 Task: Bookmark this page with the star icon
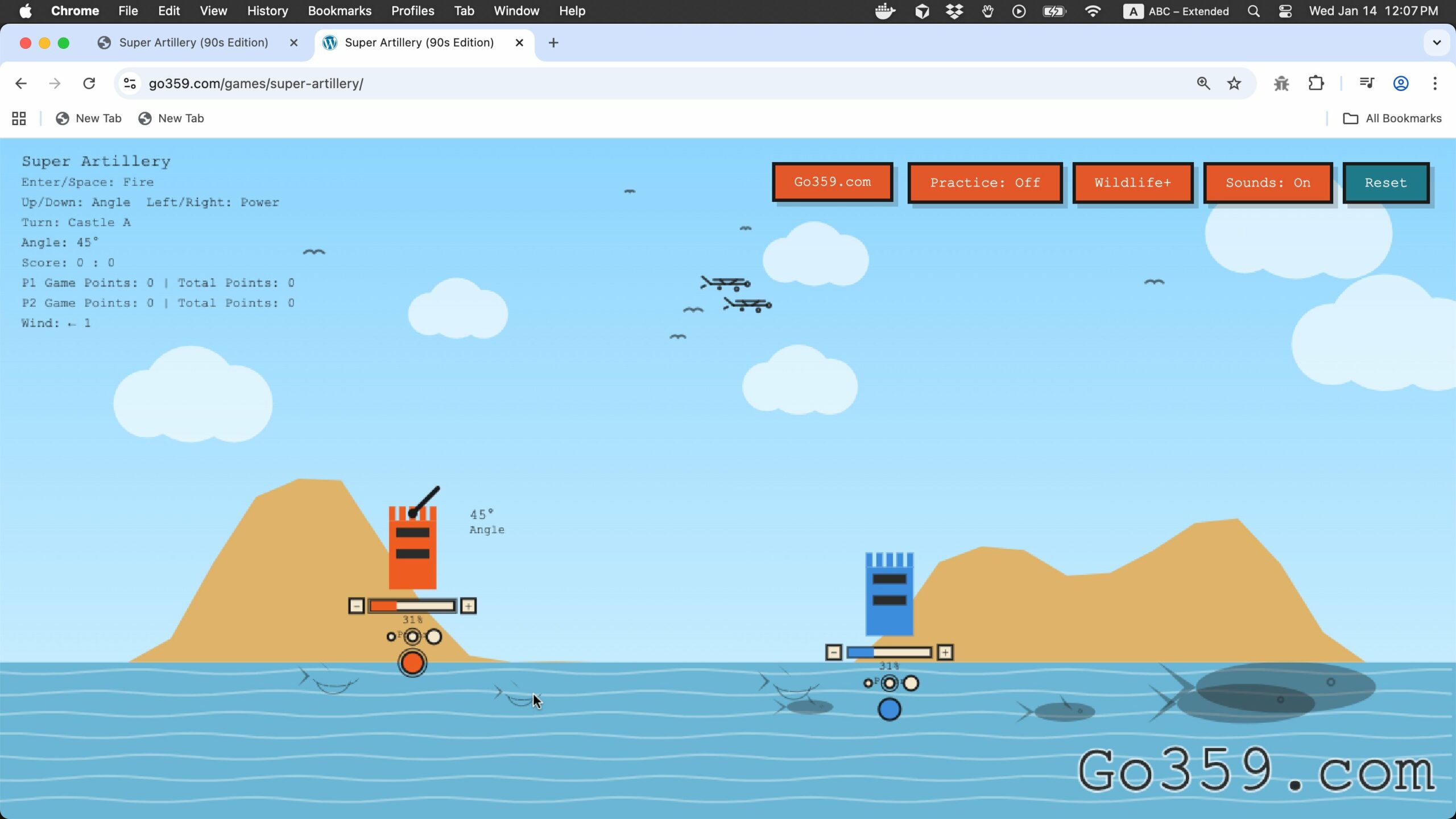pos(1234,84)
